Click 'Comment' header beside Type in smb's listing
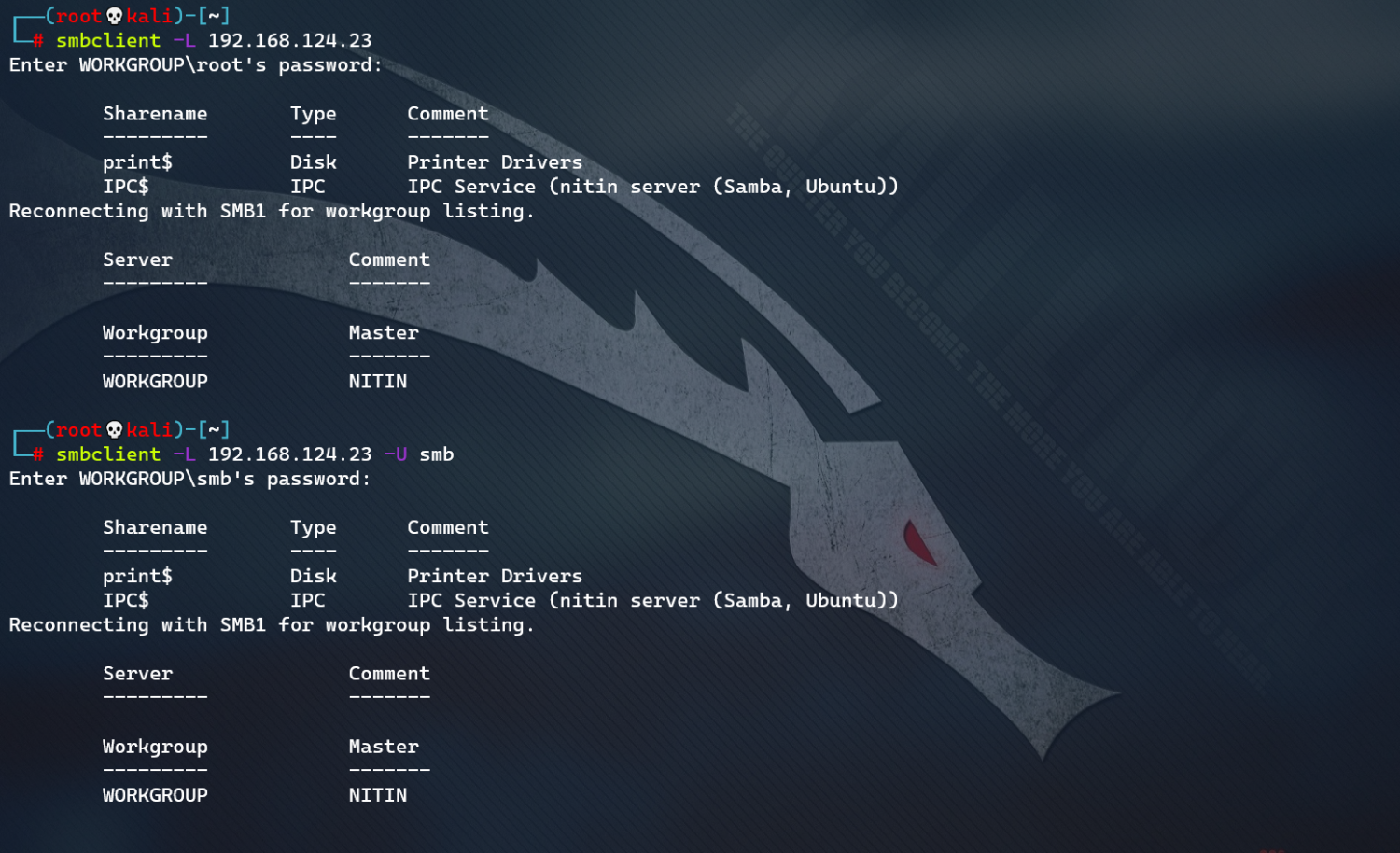Screen dimensions: 1400x853 click(x=448, y=527)
